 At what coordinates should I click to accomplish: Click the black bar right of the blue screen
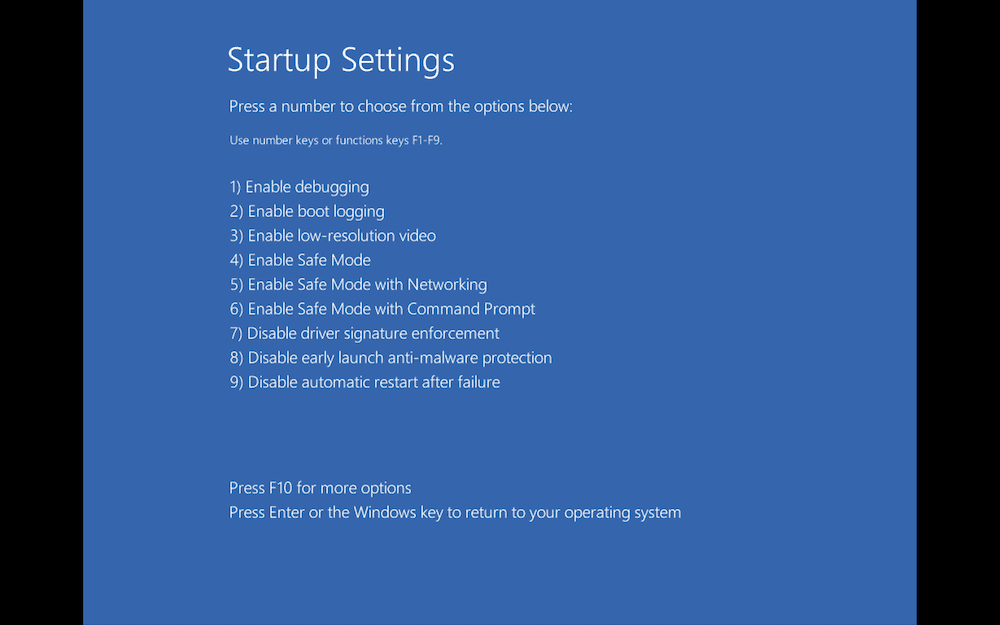click(x=958, y=312)
